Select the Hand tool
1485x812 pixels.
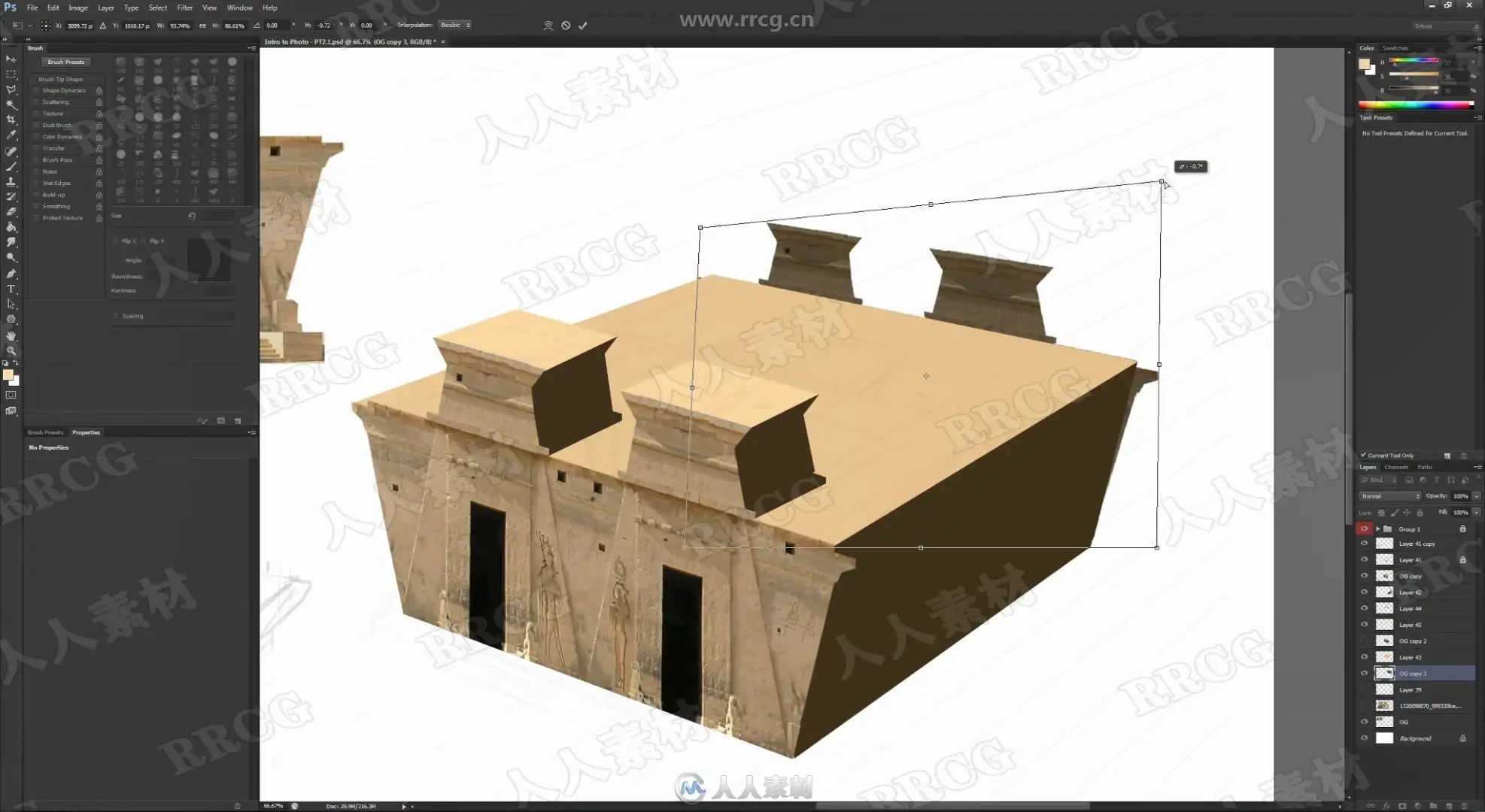(x=11, y=335)
